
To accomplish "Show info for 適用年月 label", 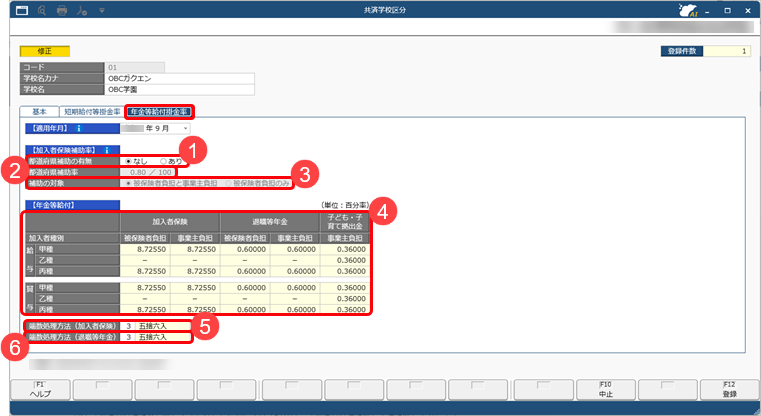I will pos(79,129).
